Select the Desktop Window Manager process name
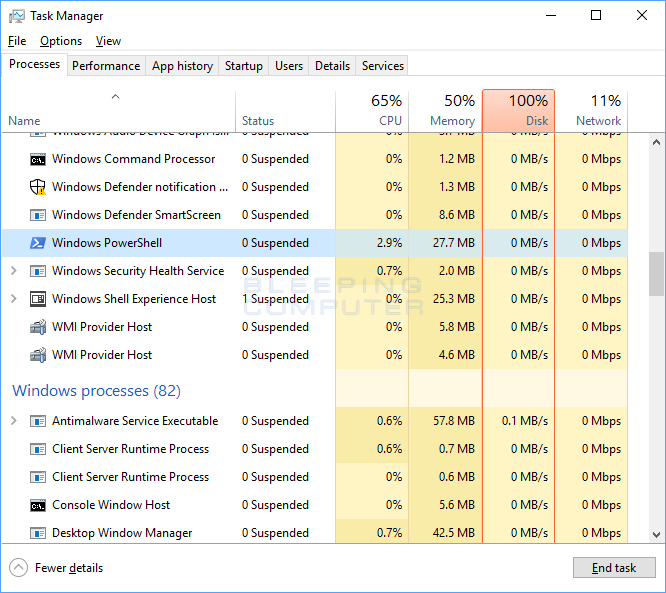 click(122, 533)
